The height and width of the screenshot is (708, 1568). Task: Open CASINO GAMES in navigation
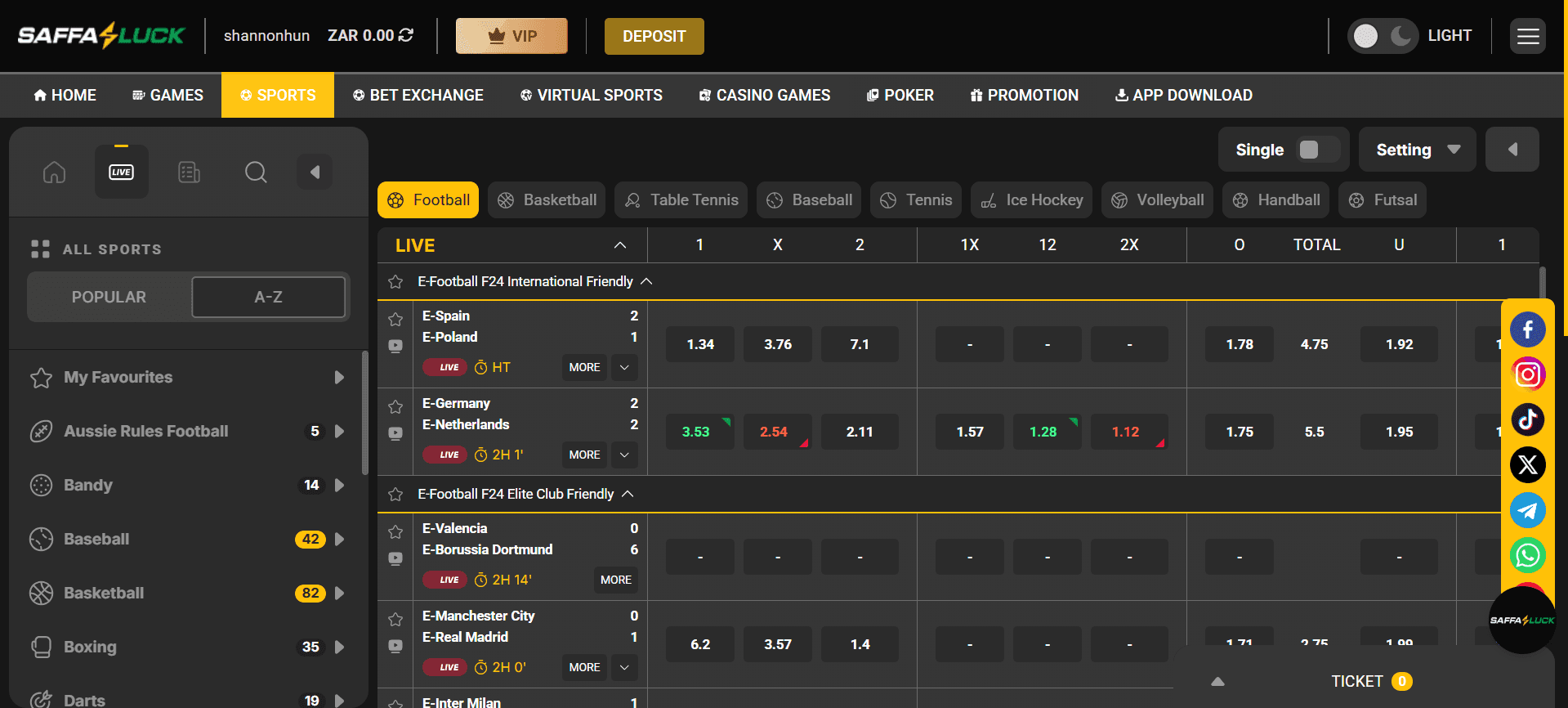tap(765, 95)
